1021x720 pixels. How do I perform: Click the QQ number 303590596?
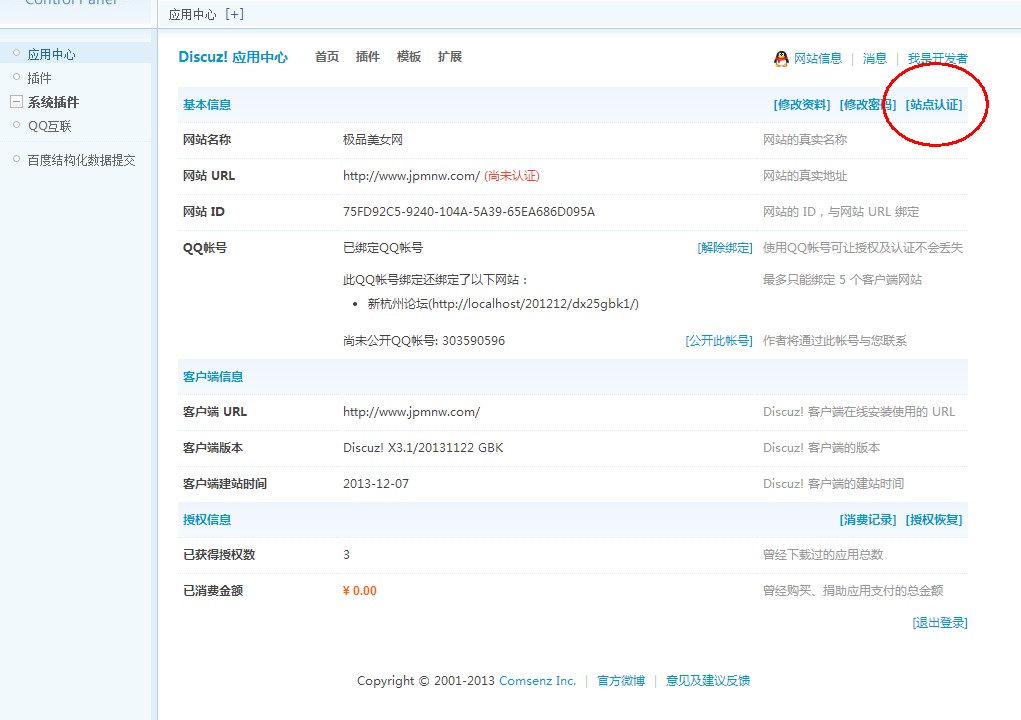[x=473, y=341]
